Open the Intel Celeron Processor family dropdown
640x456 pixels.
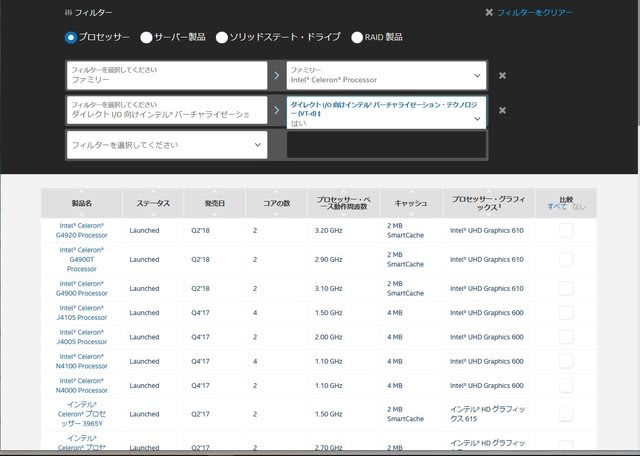(386, 76)
